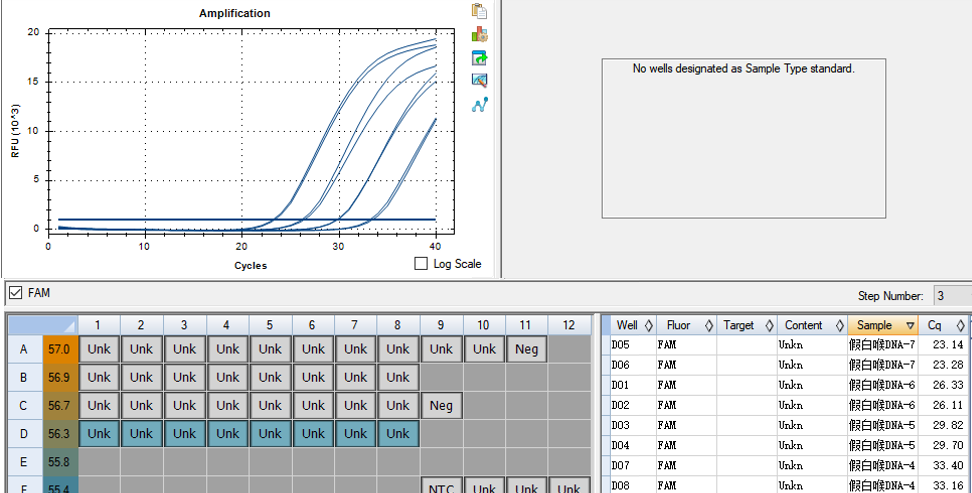Click the Content column header
The height and width of the screenshot is (493, 972).
(x=812, y=326)
